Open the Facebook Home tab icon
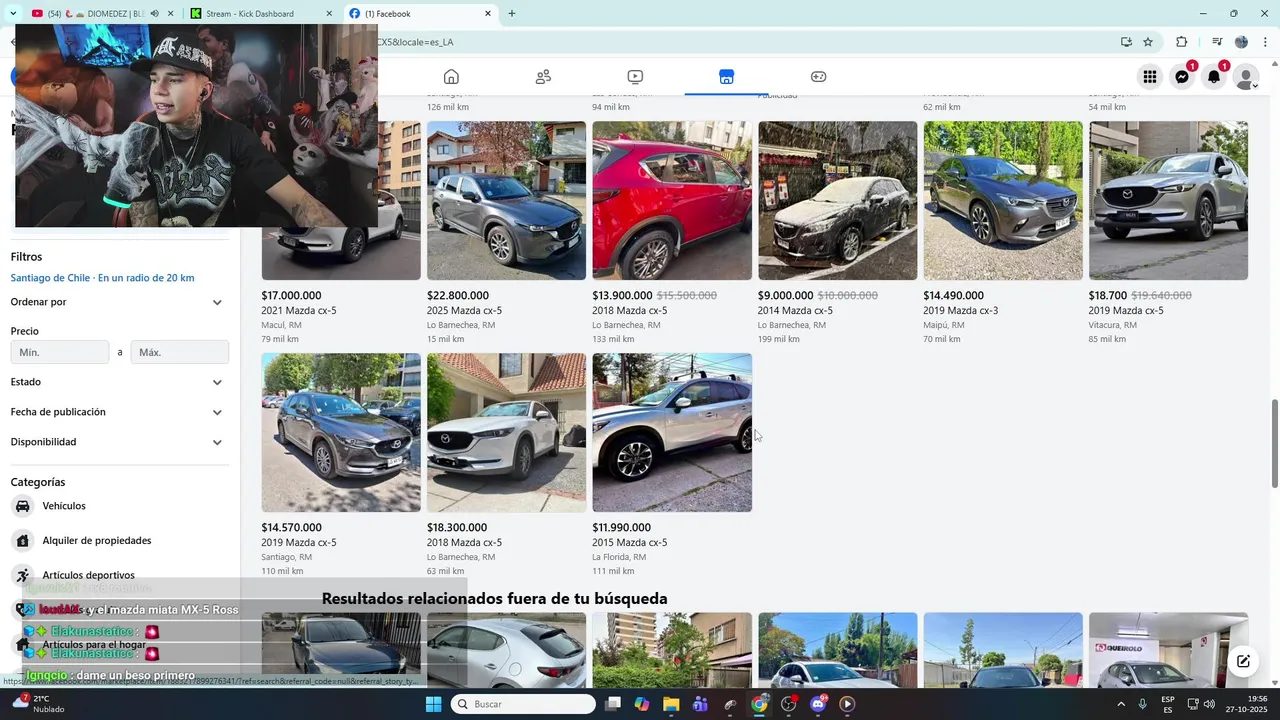Screen dimensions: 1280x720 tap(451, 77)
